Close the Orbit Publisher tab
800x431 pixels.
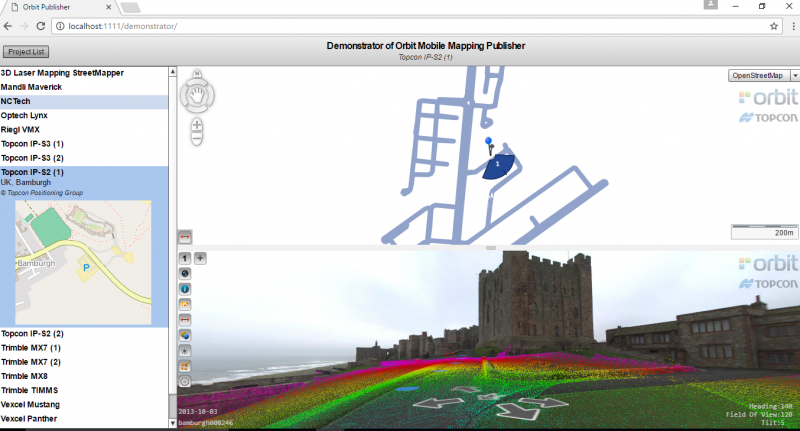[109, 7]
